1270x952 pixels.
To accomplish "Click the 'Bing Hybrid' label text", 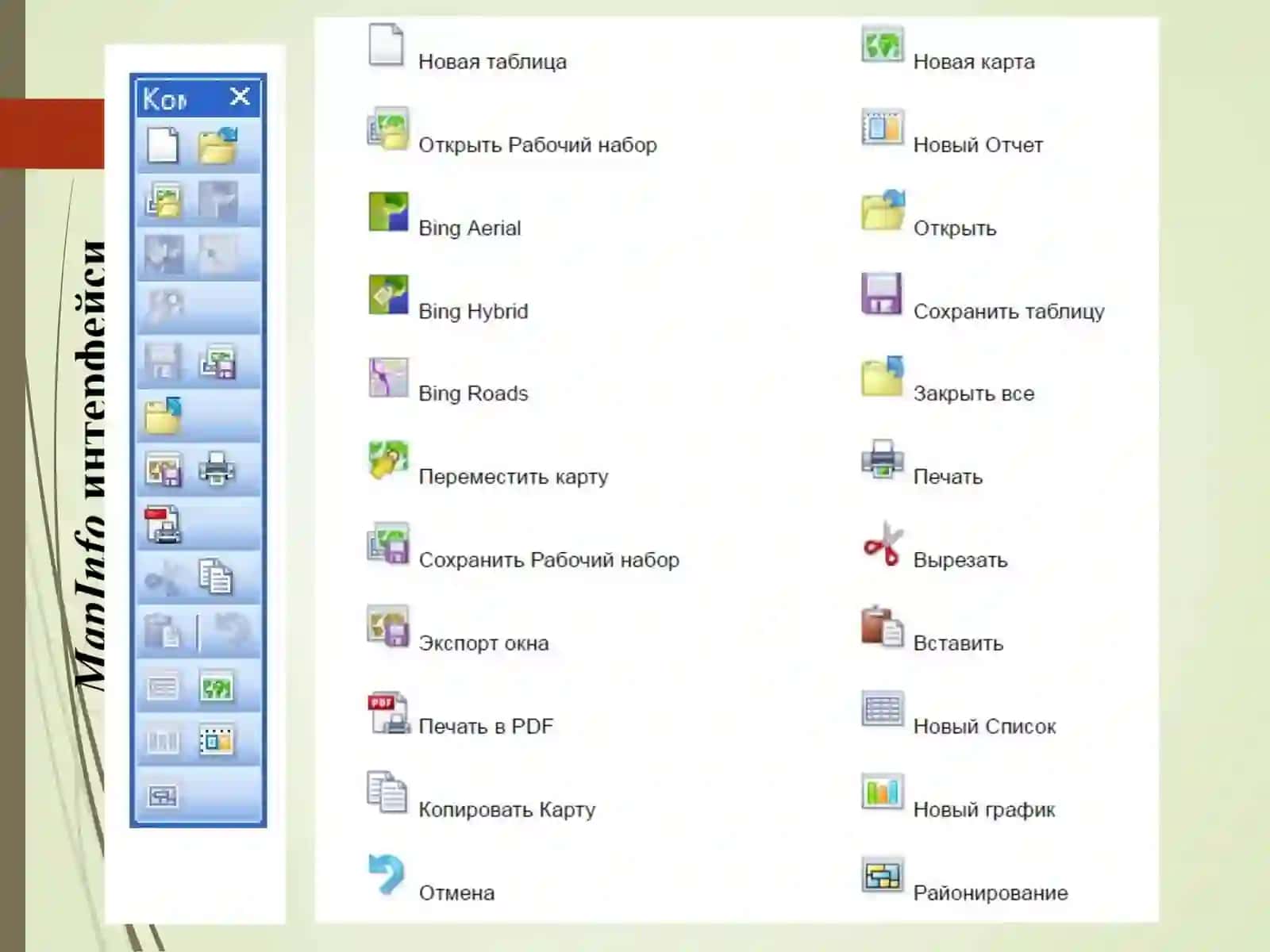I will (473, 312).
